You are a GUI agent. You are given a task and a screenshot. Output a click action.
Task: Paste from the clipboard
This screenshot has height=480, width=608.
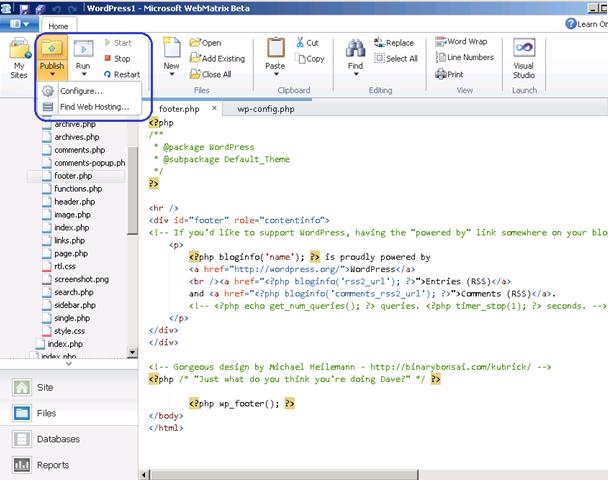pyautogui.click(x=275, y=54)
